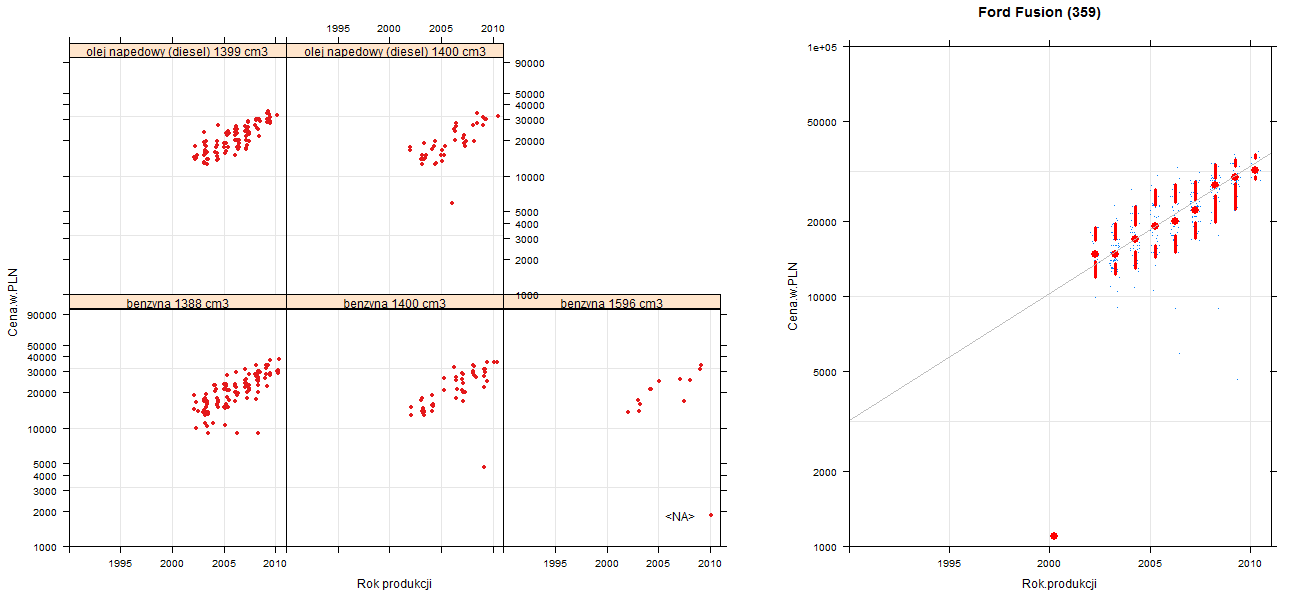Click "1995" on the top axis above diesel 1400 panel
1300x600 pixels.
click(x=338, y=28)
